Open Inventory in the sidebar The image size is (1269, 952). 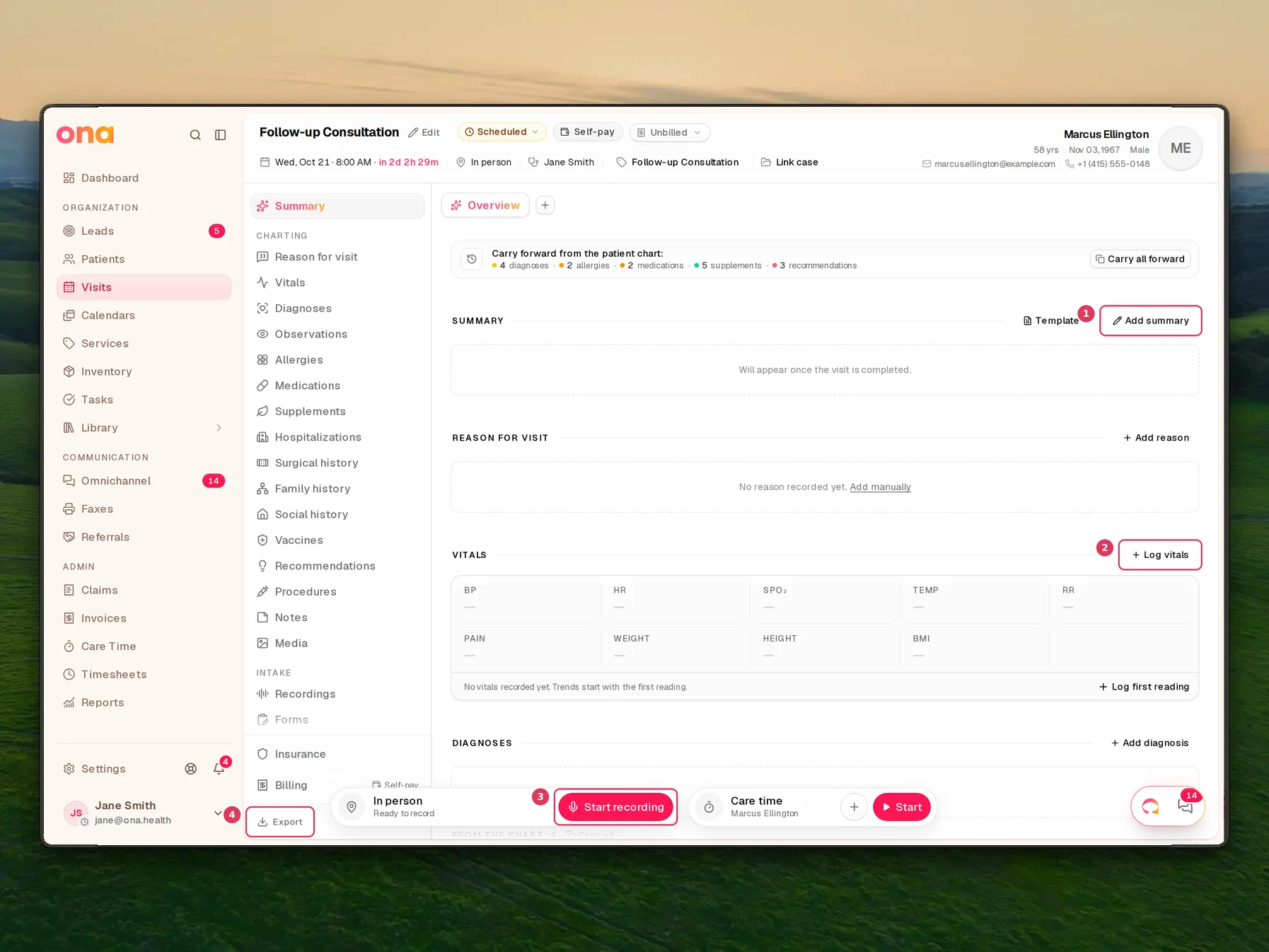click(144, 371)
